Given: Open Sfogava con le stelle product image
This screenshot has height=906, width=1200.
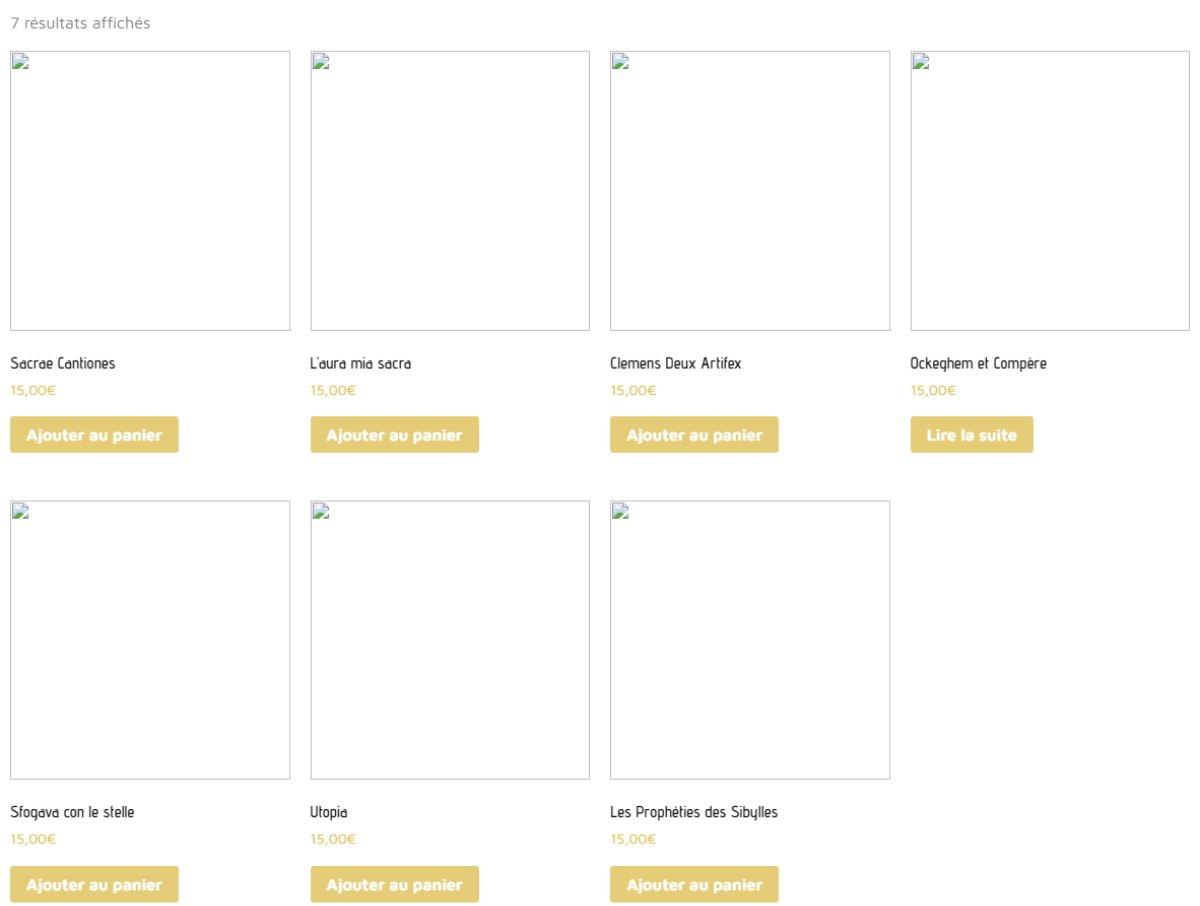Looking at the screenshot, I should pos(150,640).
